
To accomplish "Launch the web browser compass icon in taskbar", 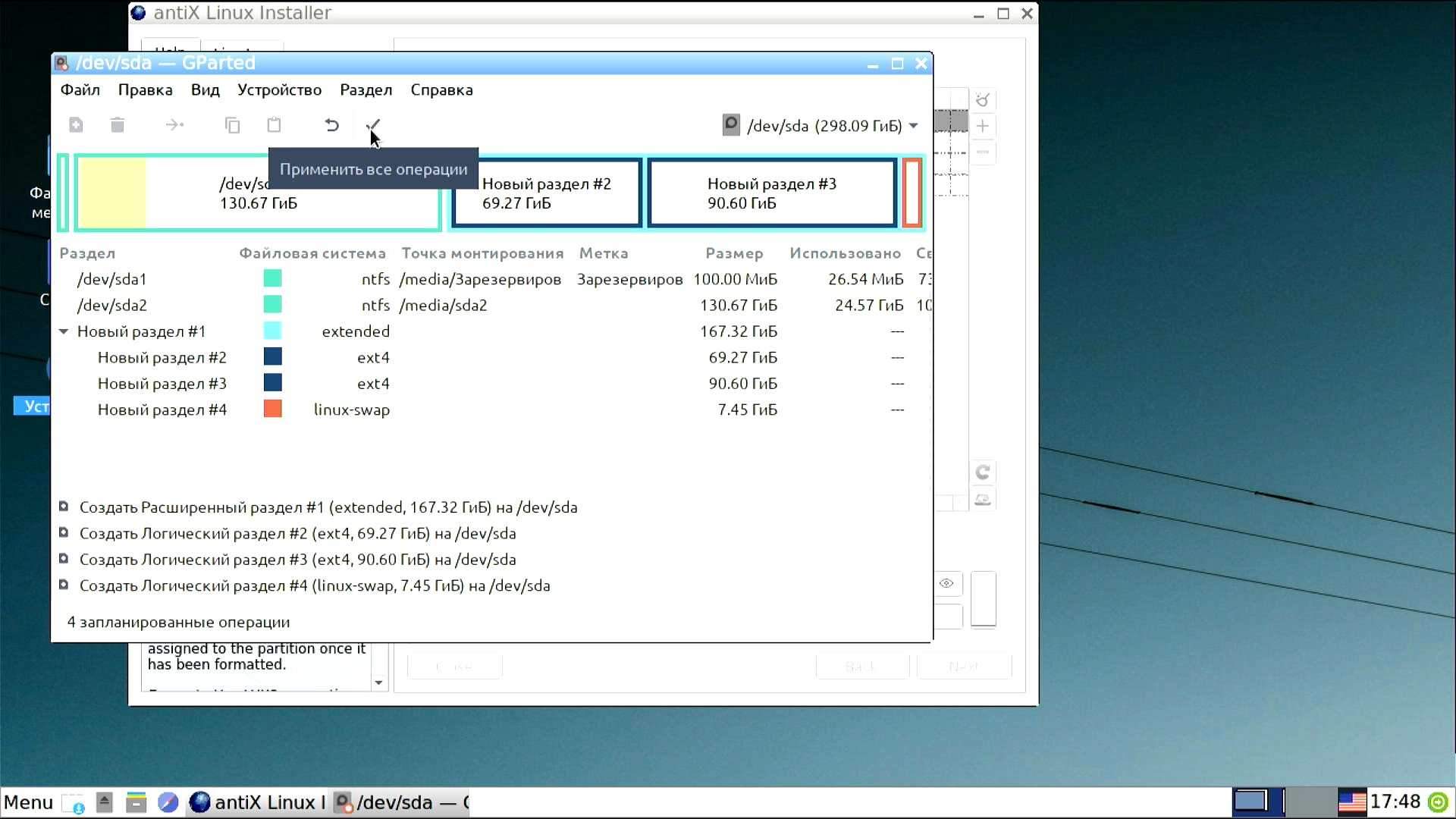I will tap(168, 802).
